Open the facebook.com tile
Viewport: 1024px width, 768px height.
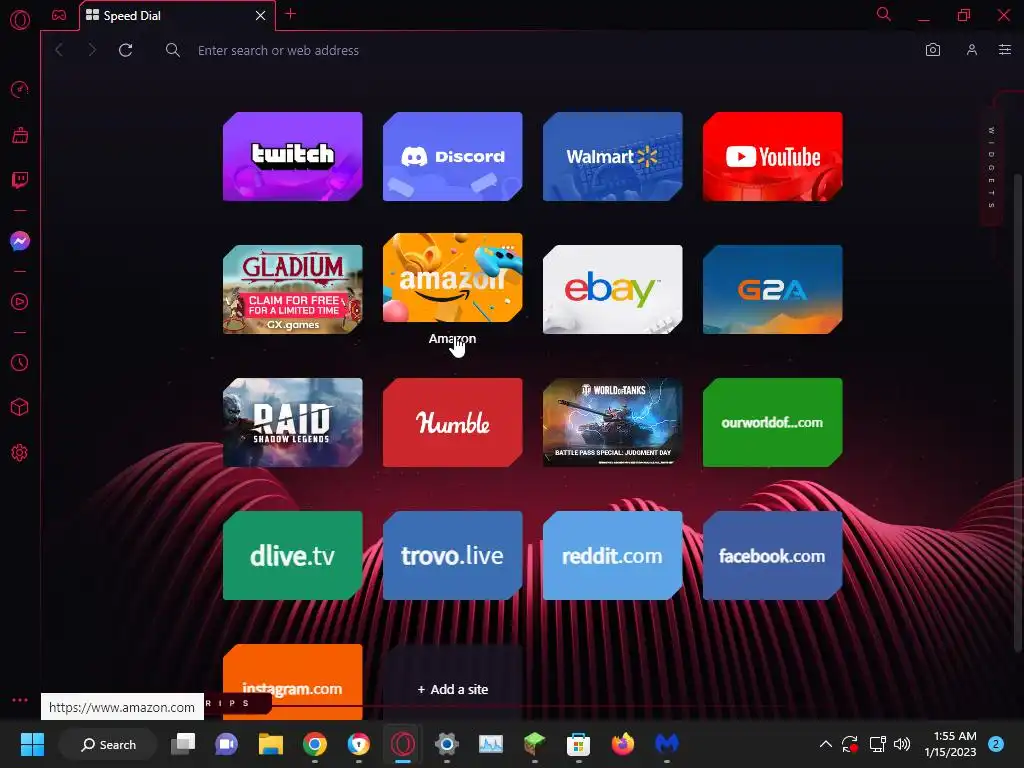pyautogui.click(x=773, y=556)
